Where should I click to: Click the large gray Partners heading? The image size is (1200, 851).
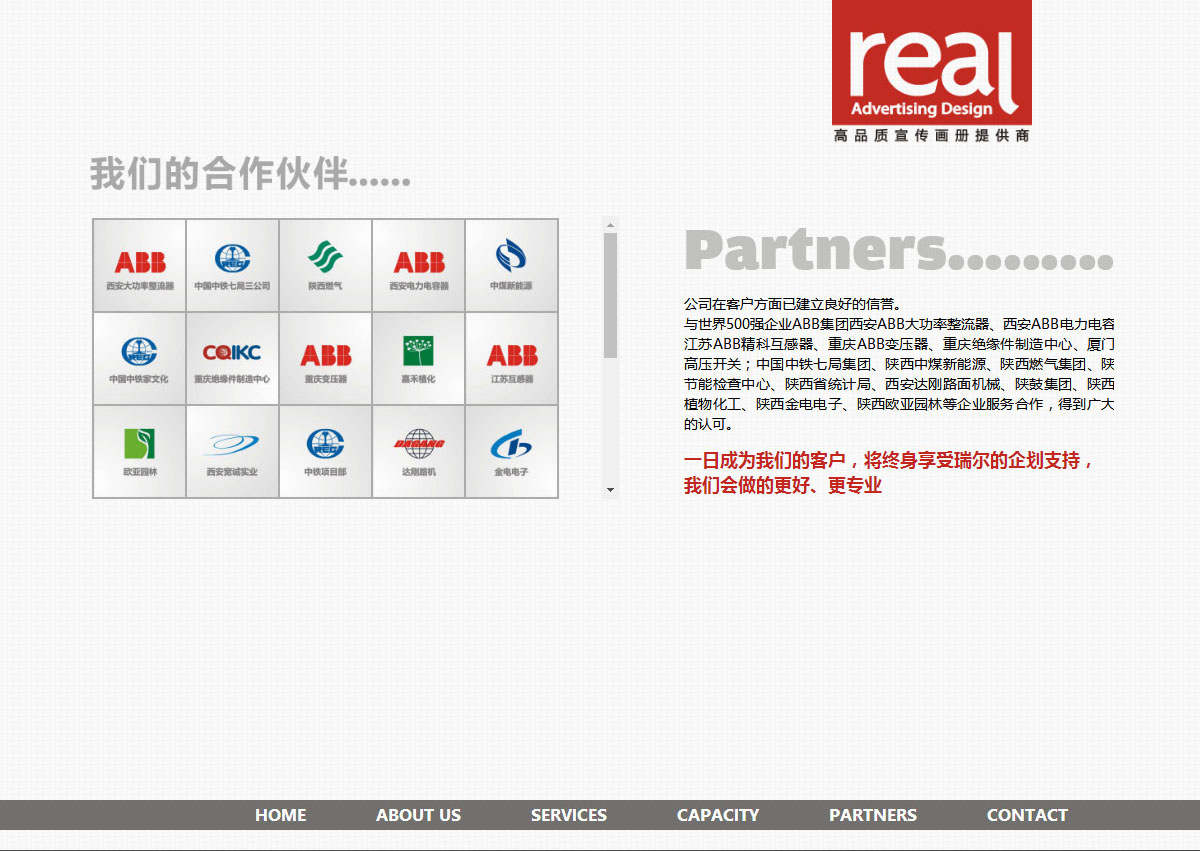[899, 250]
